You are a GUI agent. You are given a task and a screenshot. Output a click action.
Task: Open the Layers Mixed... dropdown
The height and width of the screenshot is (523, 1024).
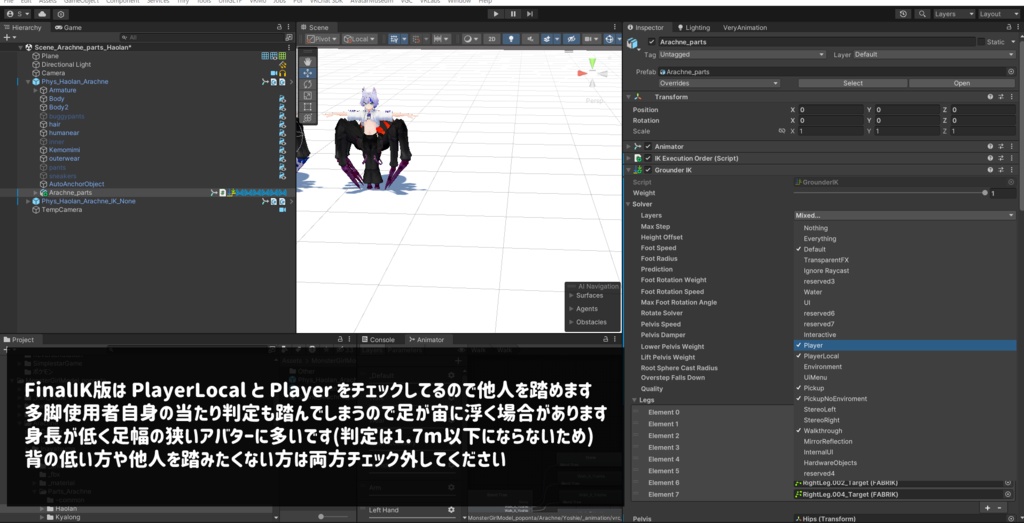(904, 215)
